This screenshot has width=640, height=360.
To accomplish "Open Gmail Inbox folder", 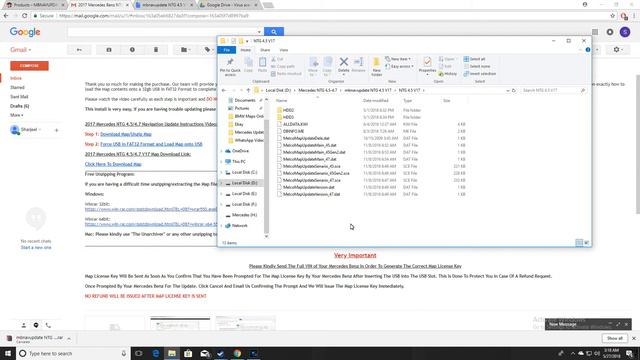I will point(16,78).
